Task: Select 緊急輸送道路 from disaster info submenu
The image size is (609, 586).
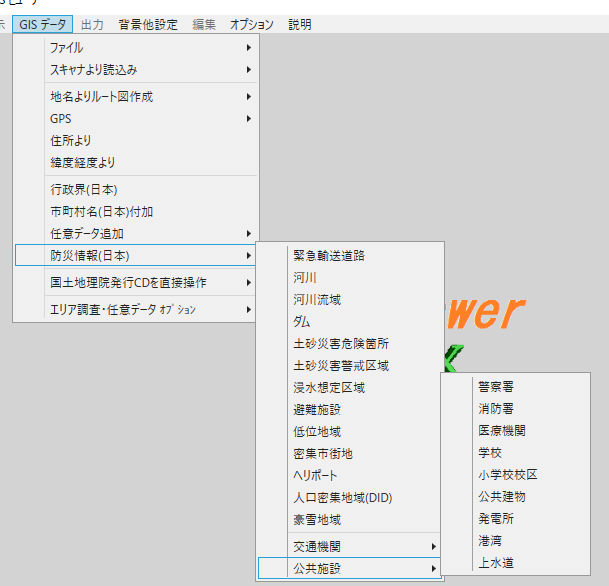Action: point(328,255)
